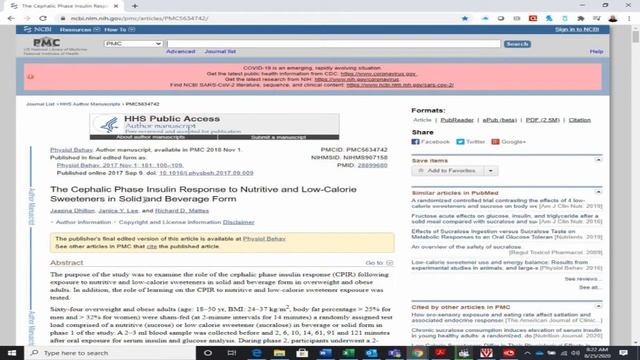This screenshot has width=640, height=360.
Task: Click Sign in to NCBI
Action: click(x=577, y=29)
